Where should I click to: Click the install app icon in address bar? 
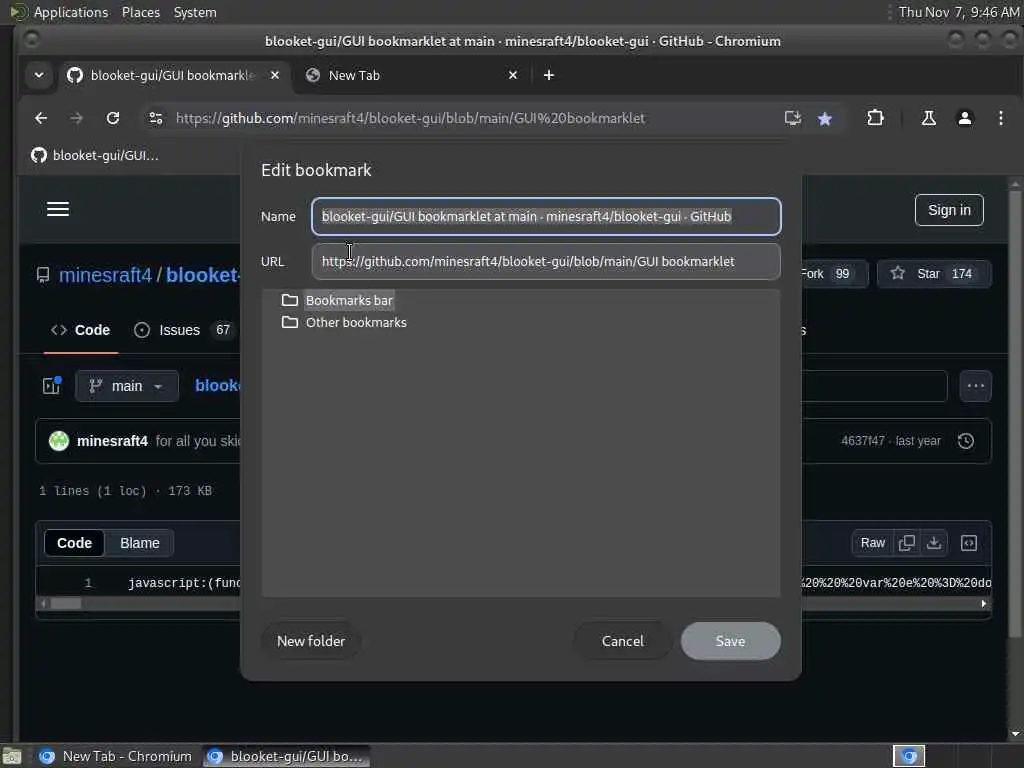point(792,118)
